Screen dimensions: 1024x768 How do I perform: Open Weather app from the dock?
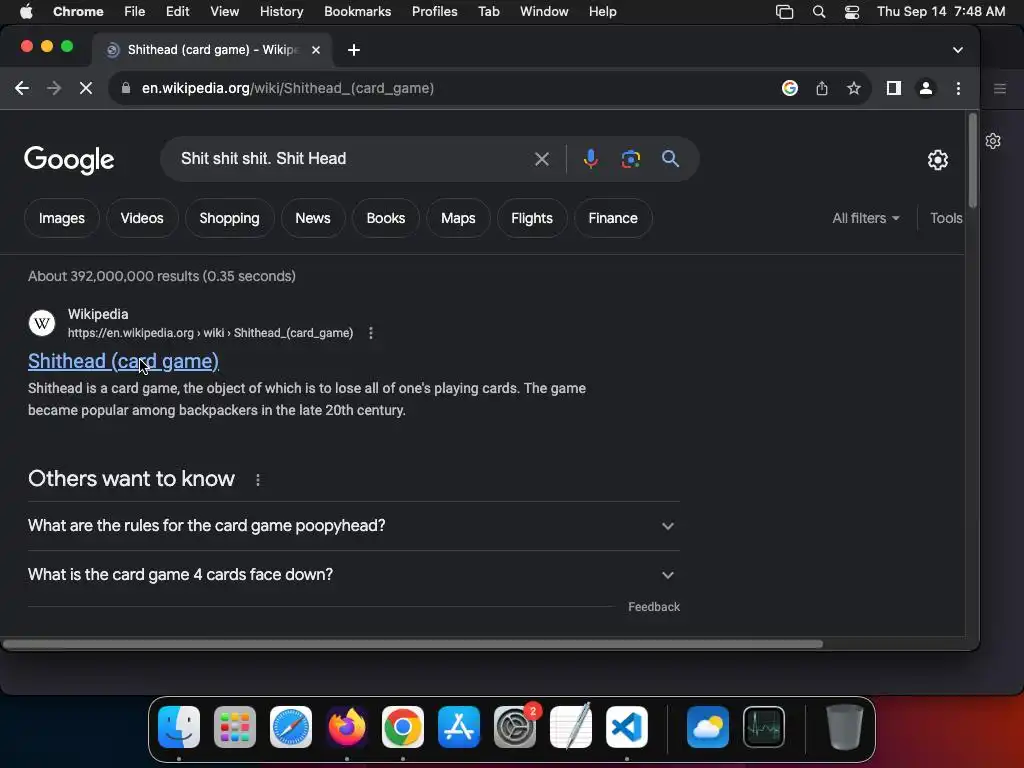pyautogui.click(x=708, y=727)
